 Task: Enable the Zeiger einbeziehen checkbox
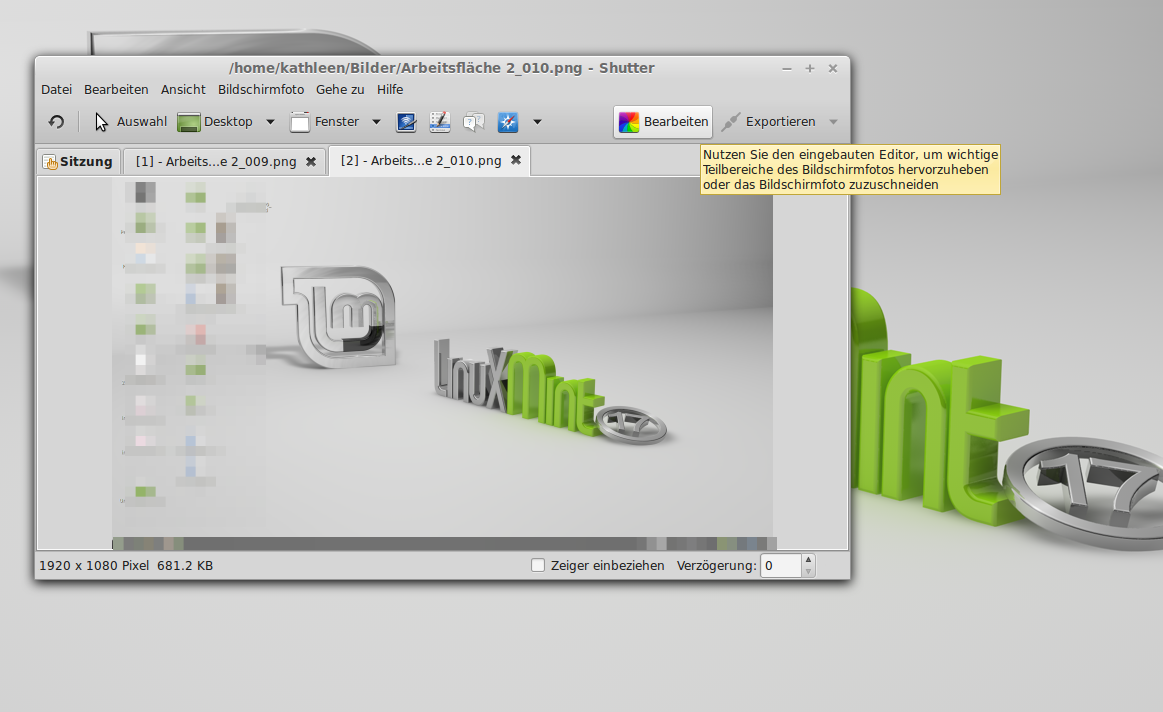(538, 565)
